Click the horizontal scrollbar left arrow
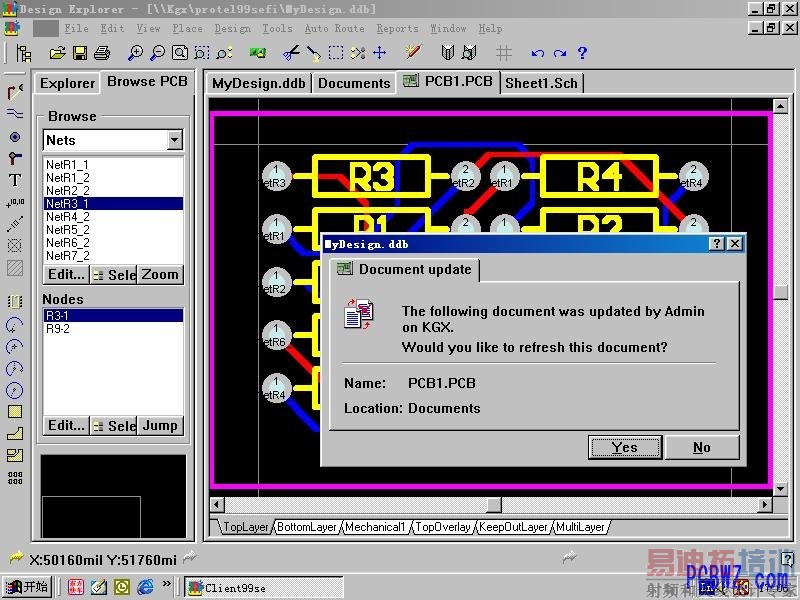The image size is (800, 600). 216,505
